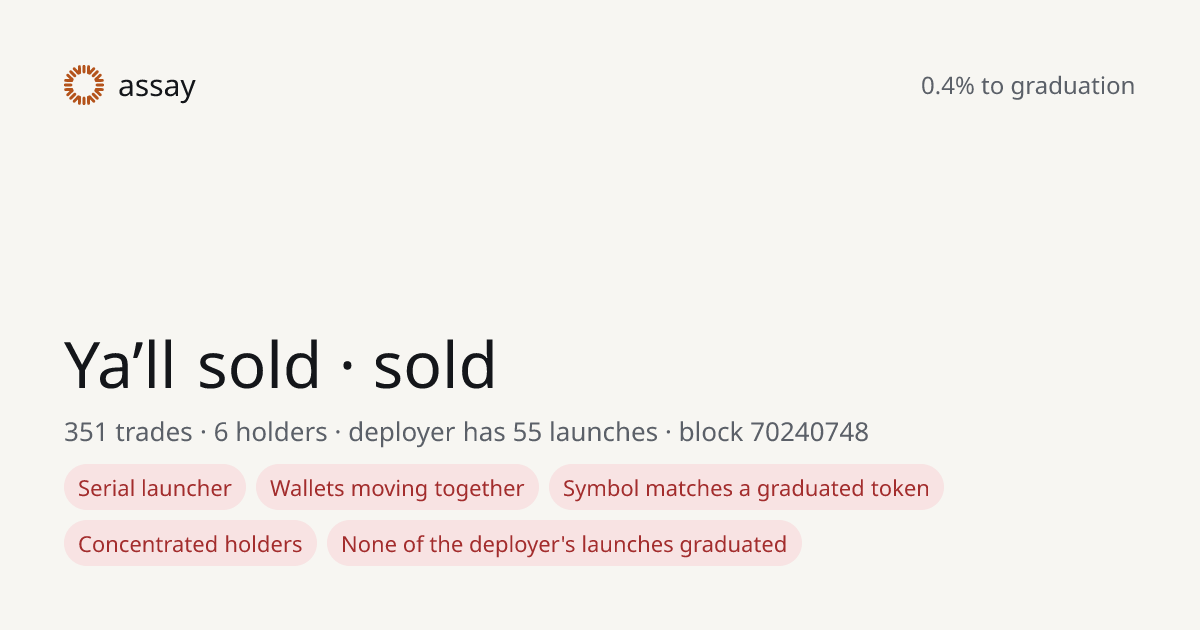The width and height of the screenshot is (1200, 630).
Task: Select the Serial launcher tag
Action: click(x=155, y=488)
